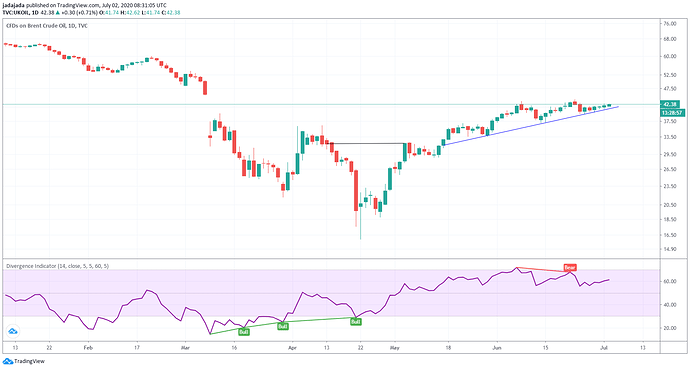
Task: Click the TVC:UKOIL symbol header text
Action: [x=16, y=13]
